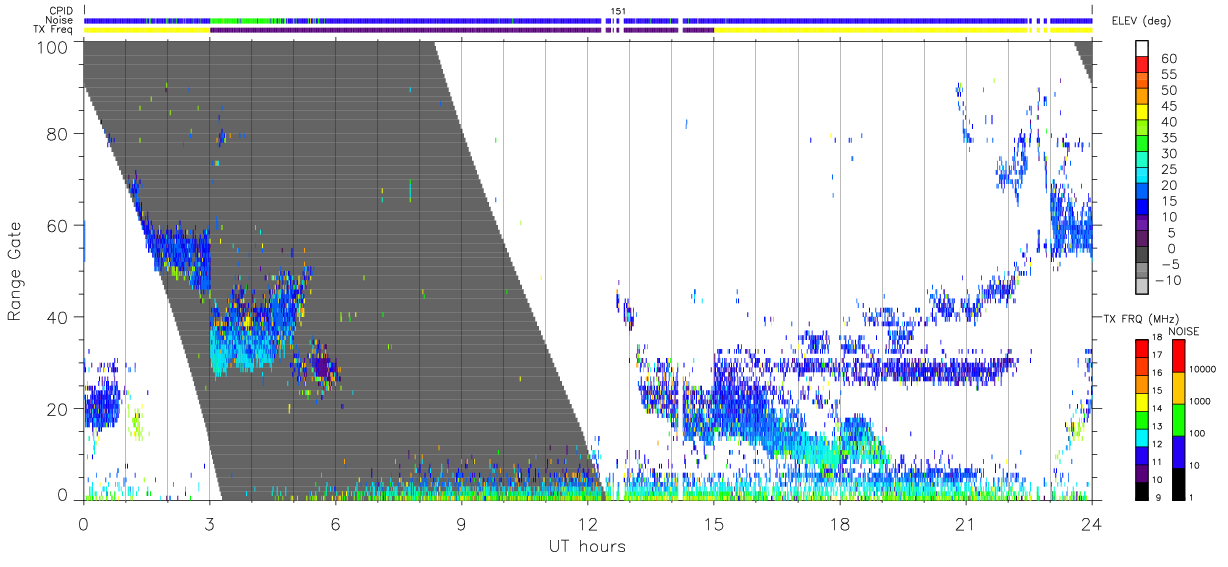Click the "-10" label on ELEV colorbar
The image size is (1228, 567).
1168,280
